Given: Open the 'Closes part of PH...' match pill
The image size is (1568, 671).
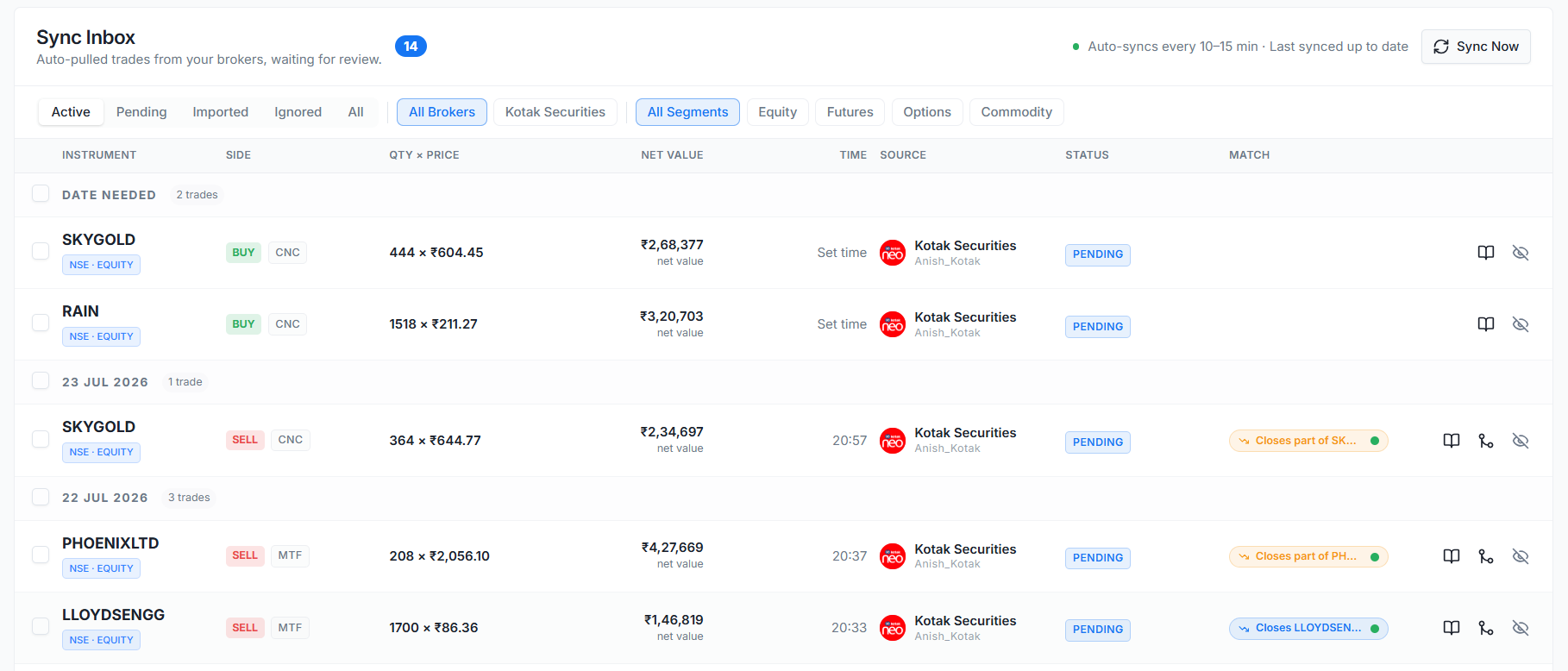Looking at the screenshot, I should coord(1308,556).
